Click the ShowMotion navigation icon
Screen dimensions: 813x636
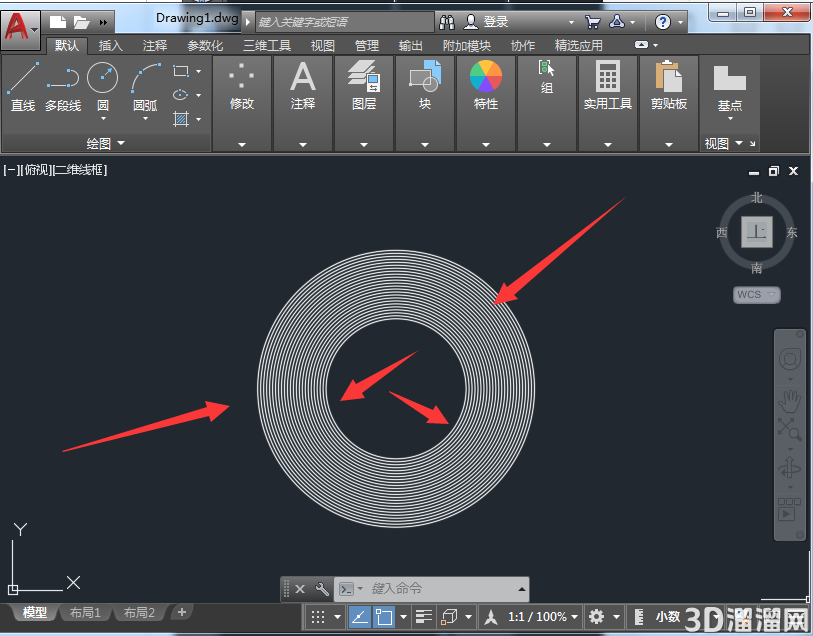click(x=790, y=510)
